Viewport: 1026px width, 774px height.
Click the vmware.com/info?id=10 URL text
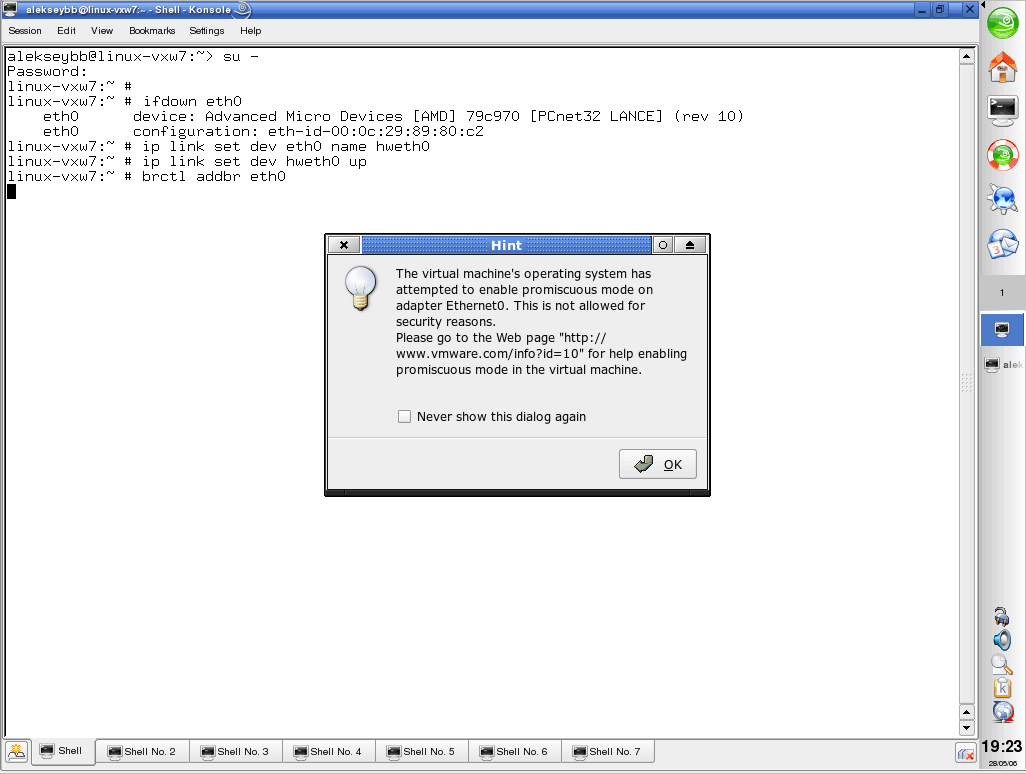point(489,354)
